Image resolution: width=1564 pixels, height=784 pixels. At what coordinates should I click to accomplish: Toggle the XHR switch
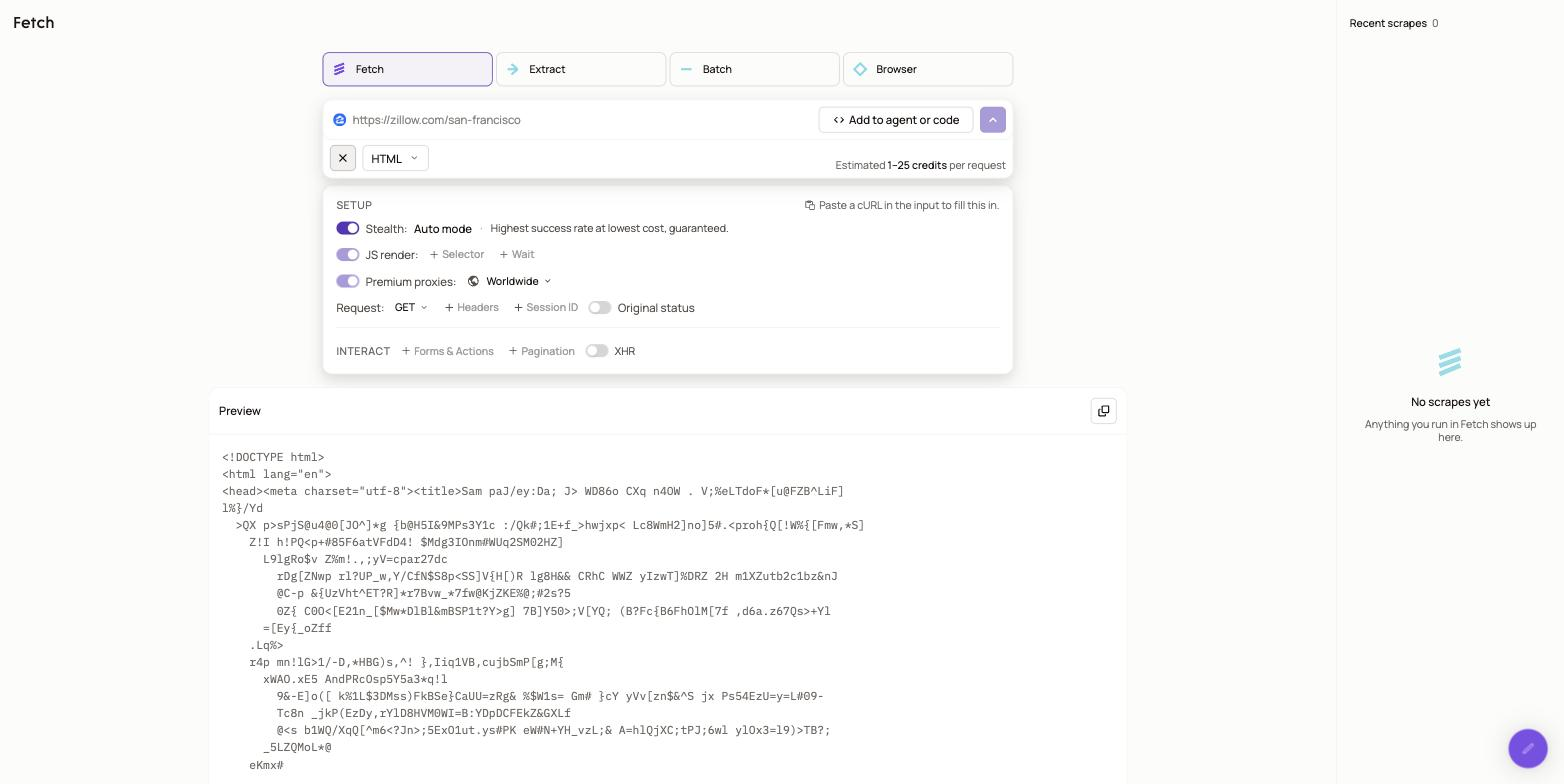[x=597, y=351]
